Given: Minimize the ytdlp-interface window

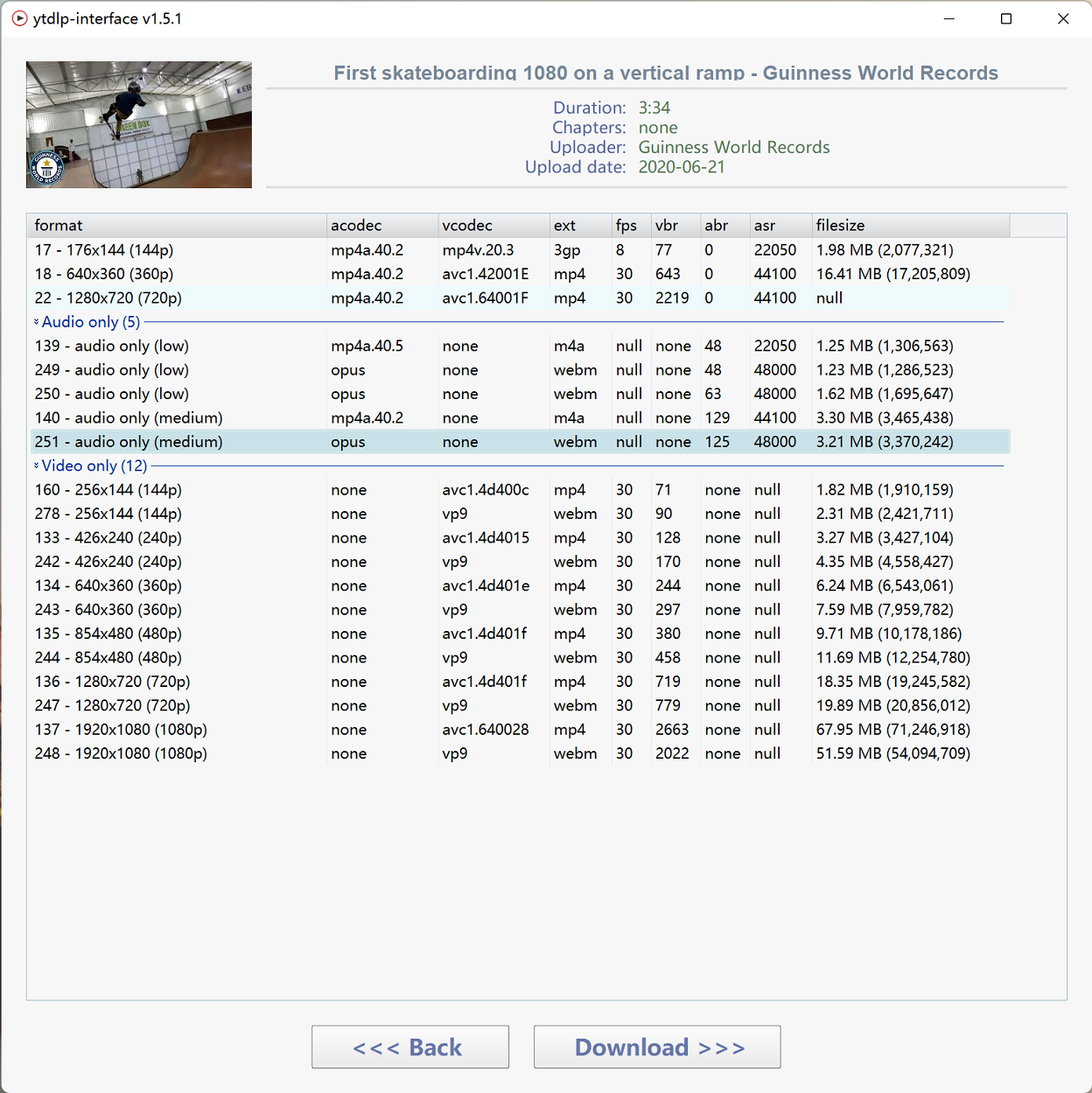Looking at the screenshot, I should coord(949,18).
